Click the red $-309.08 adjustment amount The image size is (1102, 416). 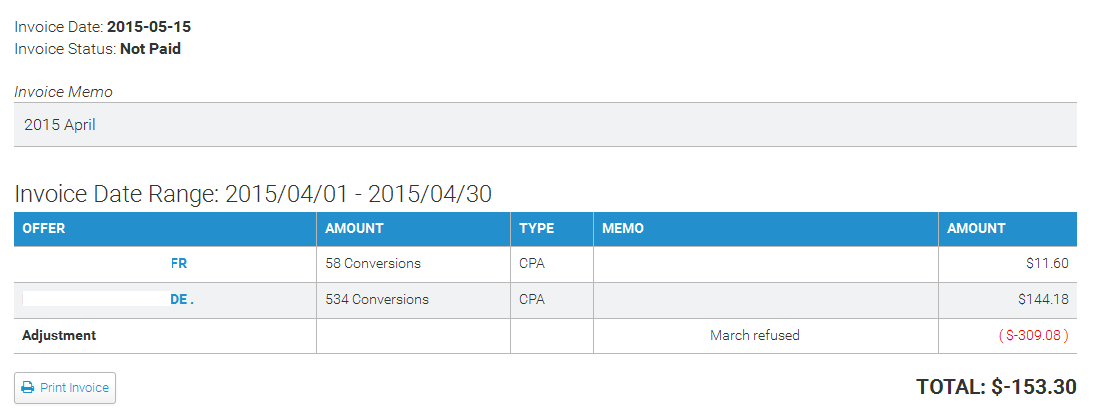coord(1034,336)
